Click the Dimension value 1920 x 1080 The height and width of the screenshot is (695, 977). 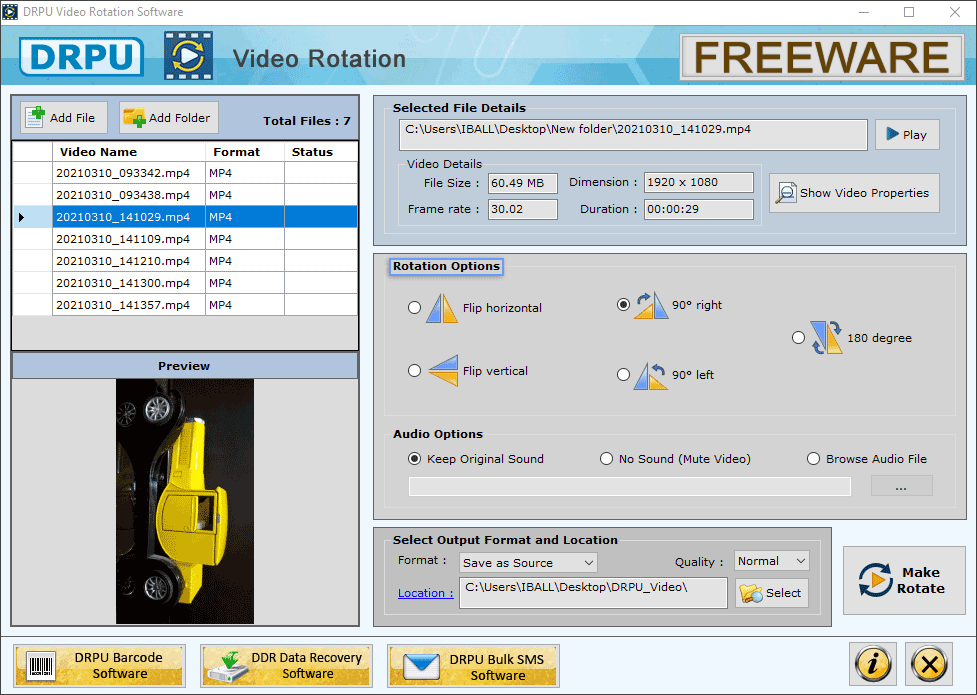pyautogui.click(x=698, y=182)
